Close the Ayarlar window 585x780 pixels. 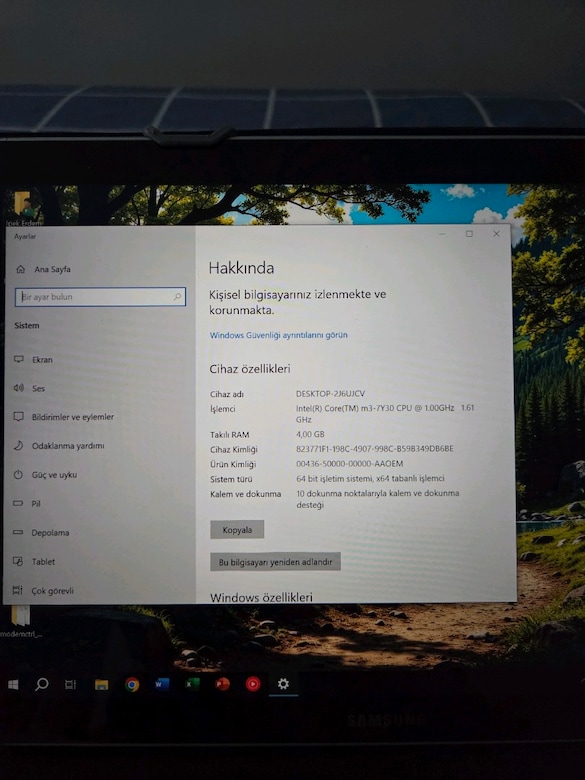pos(496,234)
